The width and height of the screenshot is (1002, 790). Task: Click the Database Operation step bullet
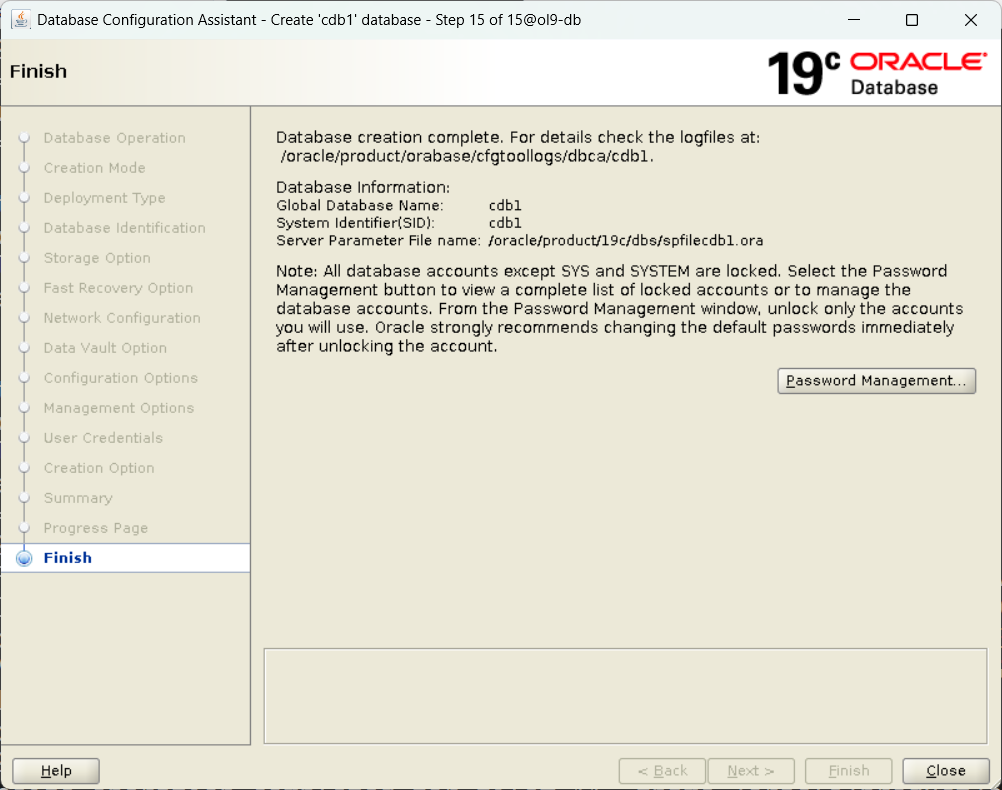pos(24,138)
